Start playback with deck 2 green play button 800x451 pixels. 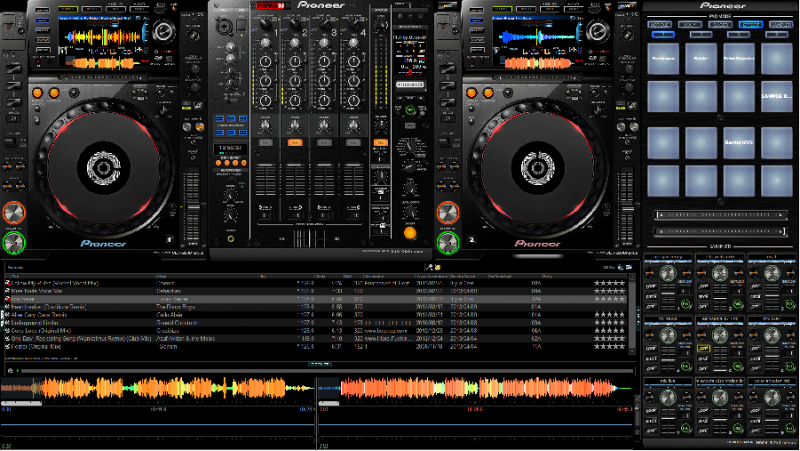tap(448, 243)
